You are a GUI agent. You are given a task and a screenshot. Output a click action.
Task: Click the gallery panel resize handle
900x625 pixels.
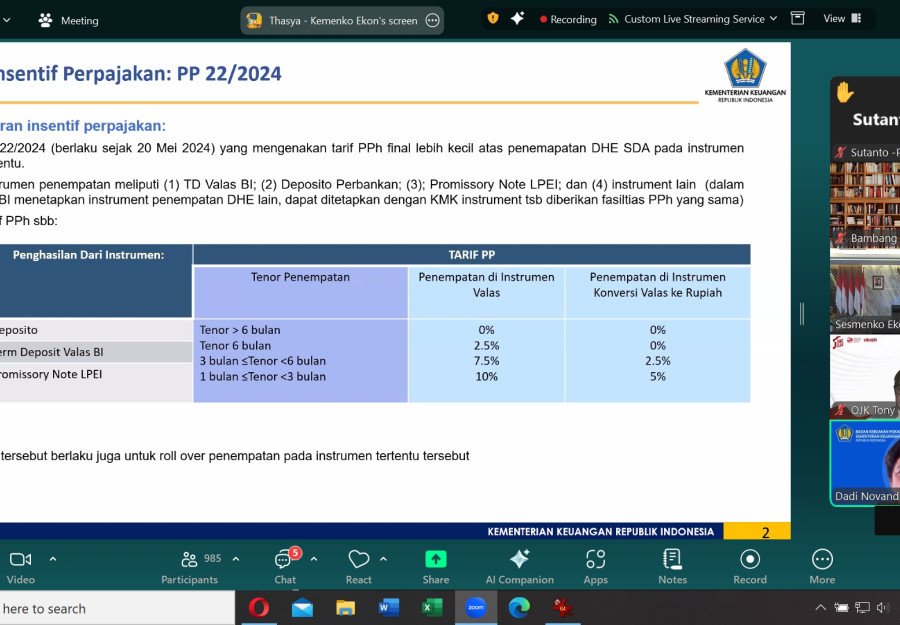(802, 313)
